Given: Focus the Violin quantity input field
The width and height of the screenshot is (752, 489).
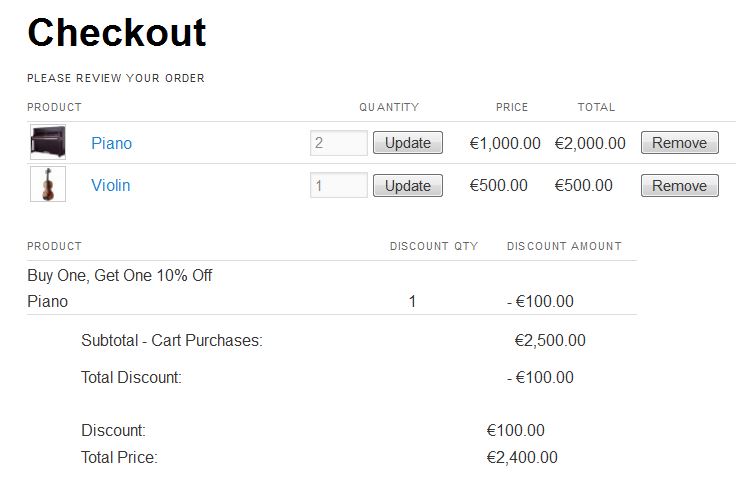Looking at the screenshot, I should pyautogui.click(x=339, y=185).
